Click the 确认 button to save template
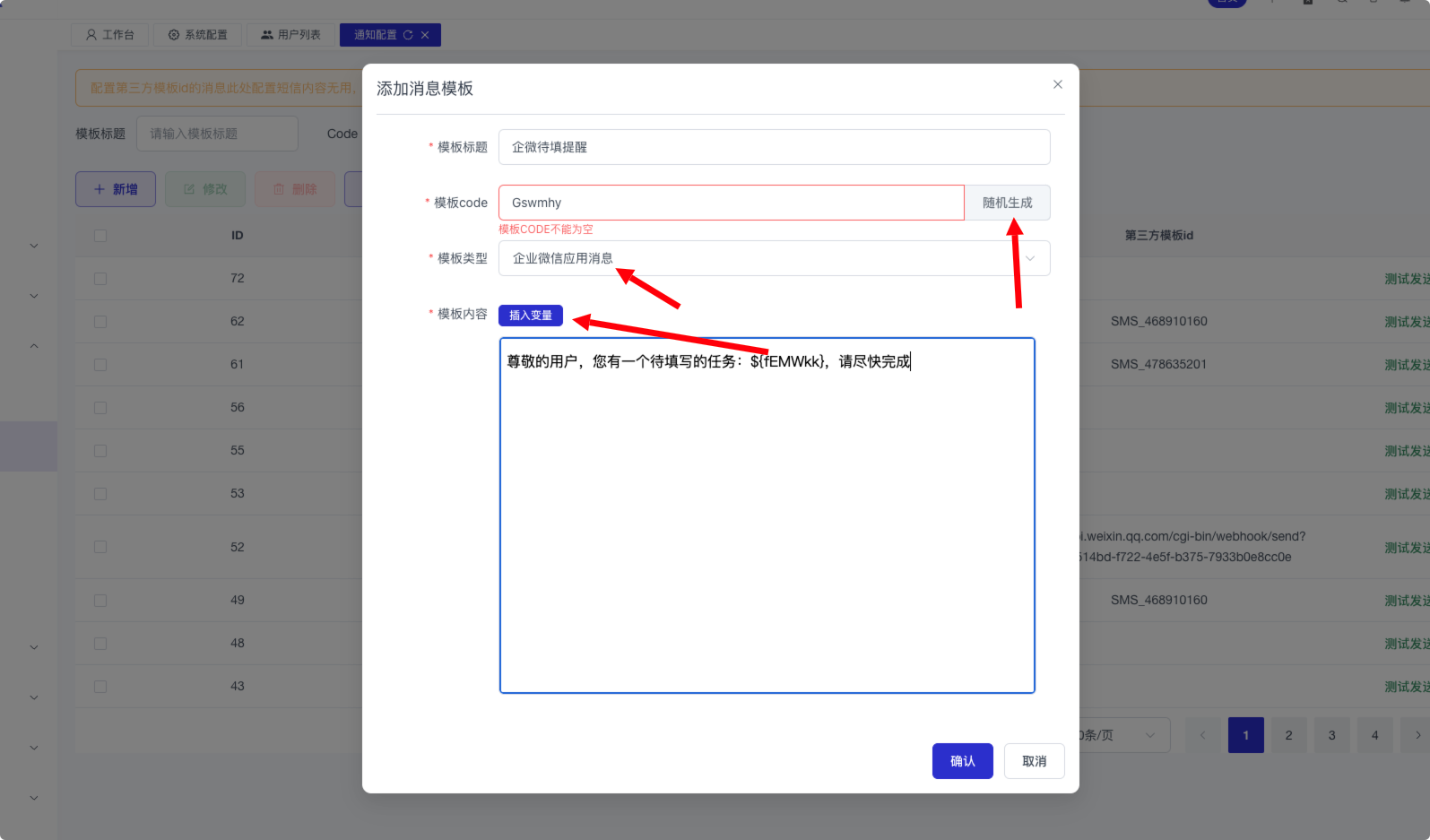The height and width of the screenshot is (840, 1430). coord(963,761)
